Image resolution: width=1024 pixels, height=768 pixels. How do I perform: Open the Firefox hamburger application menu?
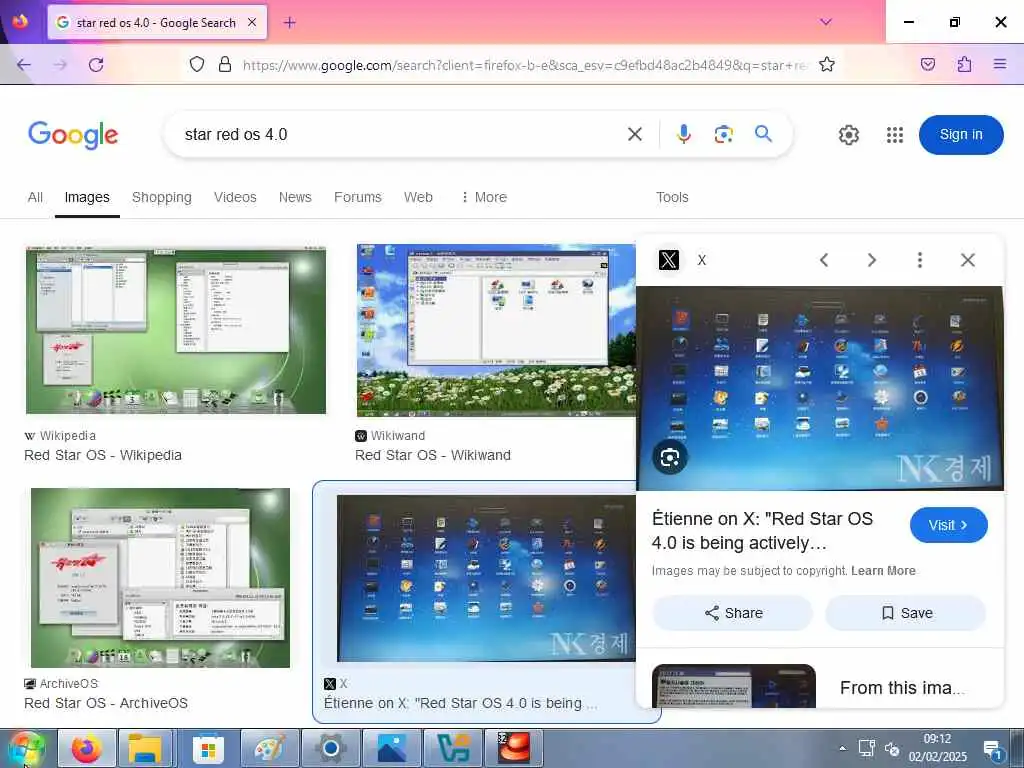1000,64
